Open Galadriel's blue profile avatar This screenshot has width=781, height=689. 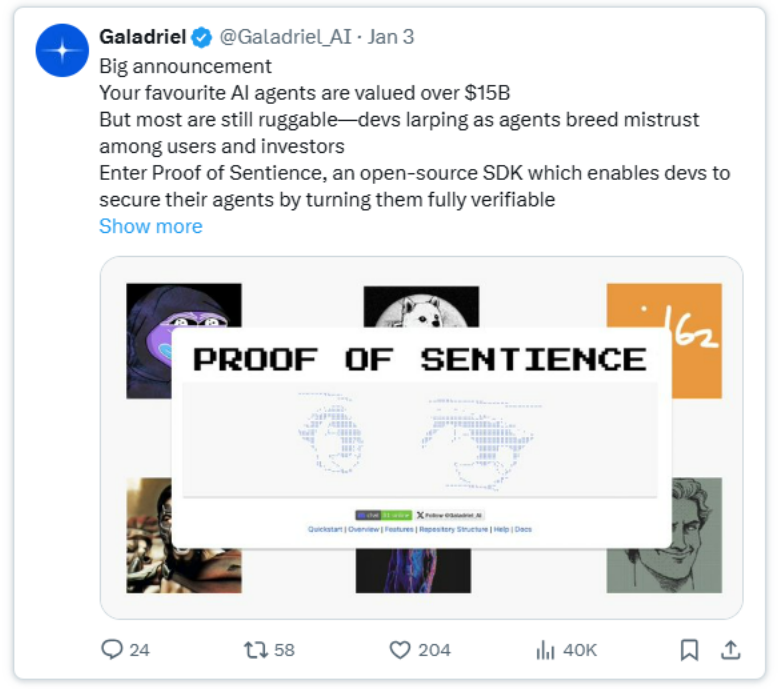coord(62,50)
